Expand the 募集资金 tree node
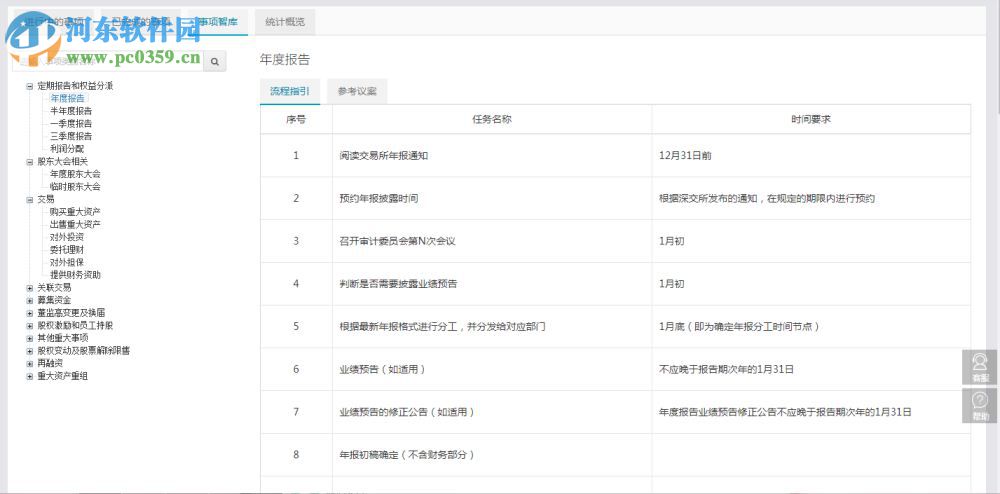The height and width of the screenshot is (494, 1000). pos(29,300)
